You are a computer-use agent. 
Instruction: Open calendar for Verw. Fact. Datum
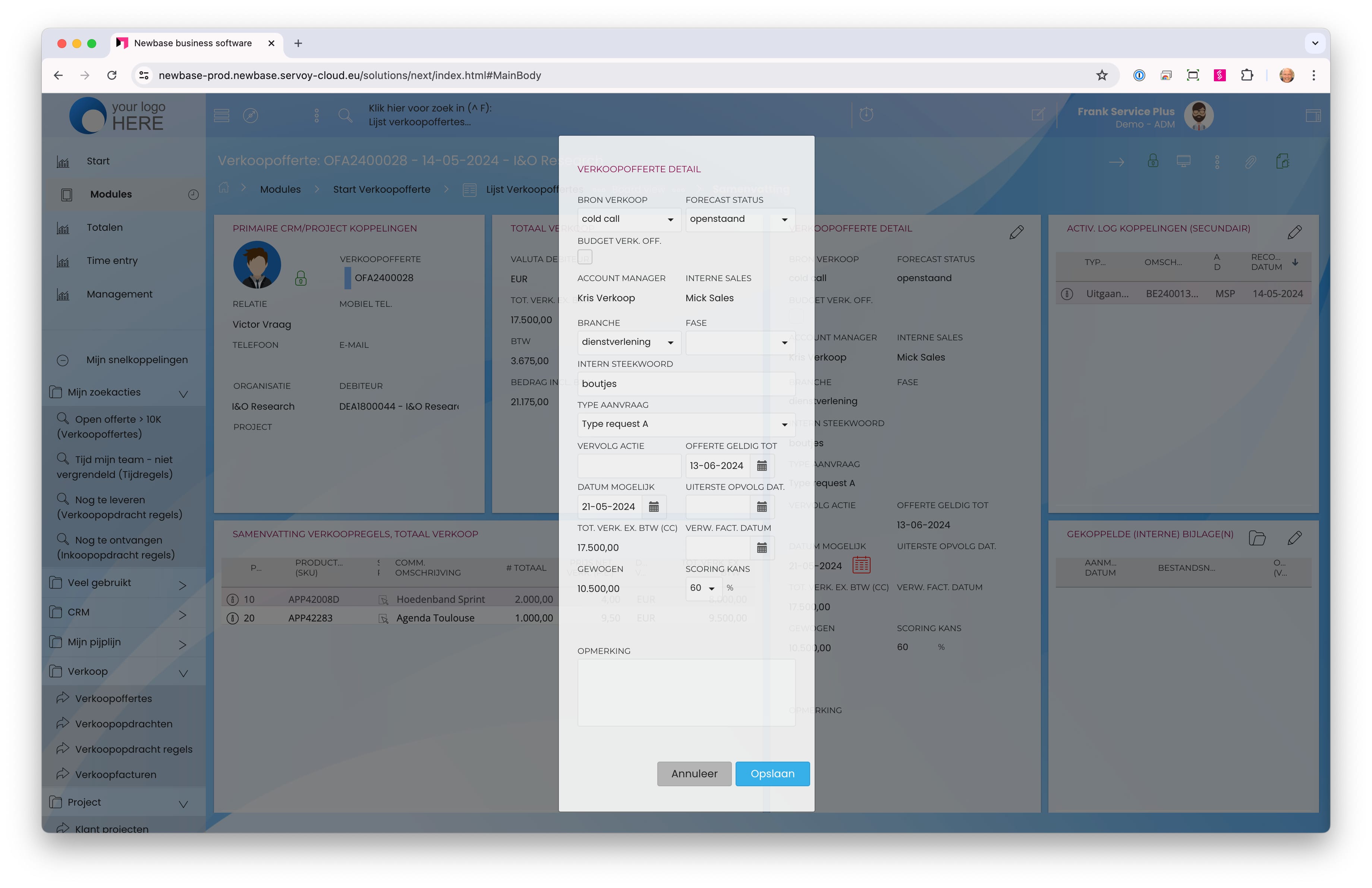click(762, 547)
